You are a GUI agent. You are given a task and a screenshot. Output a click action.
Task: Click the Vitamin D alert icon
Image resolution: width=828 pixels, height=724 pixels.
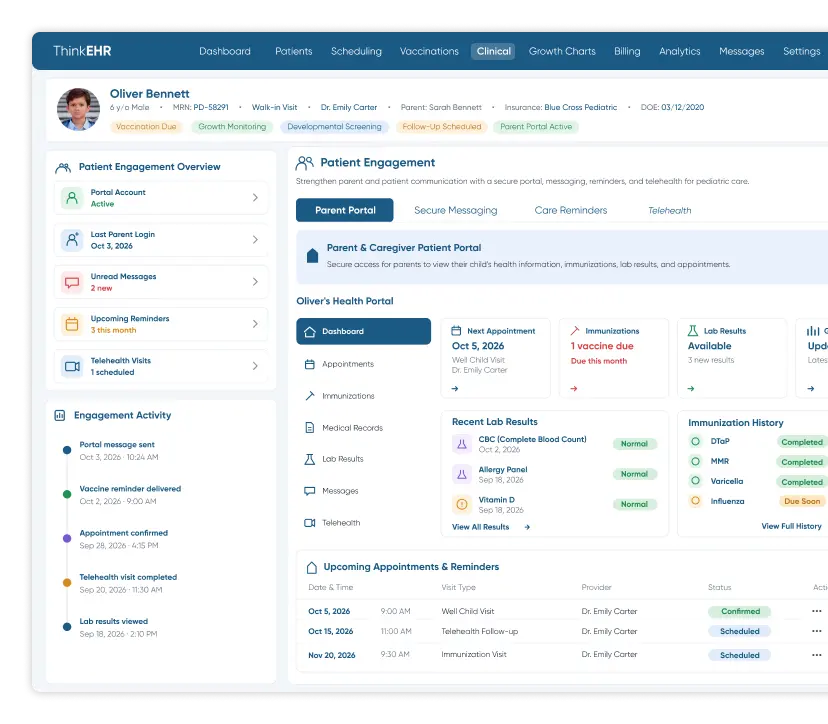(462, 504)
